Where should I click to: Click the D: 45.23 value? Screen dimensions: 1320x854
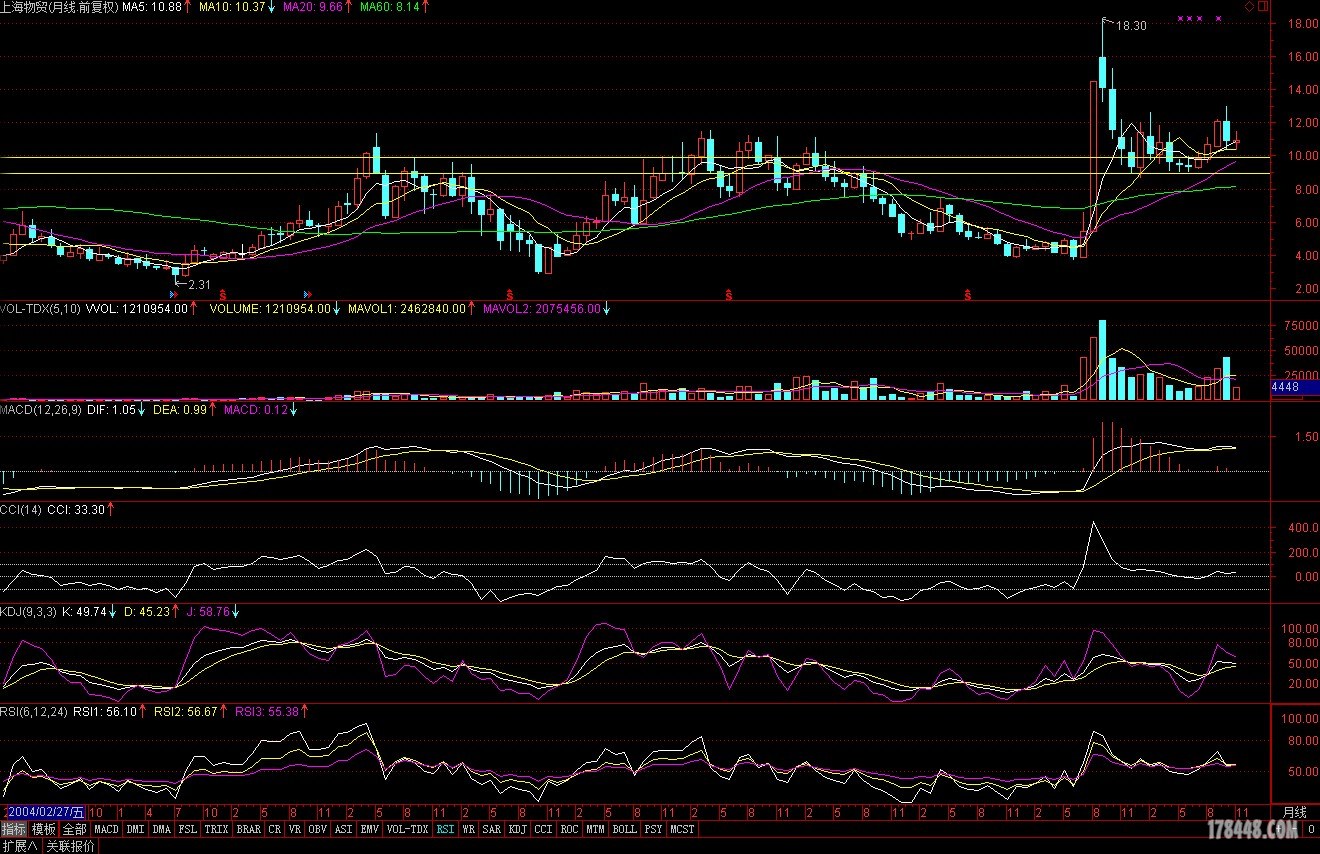click(146, 611)
